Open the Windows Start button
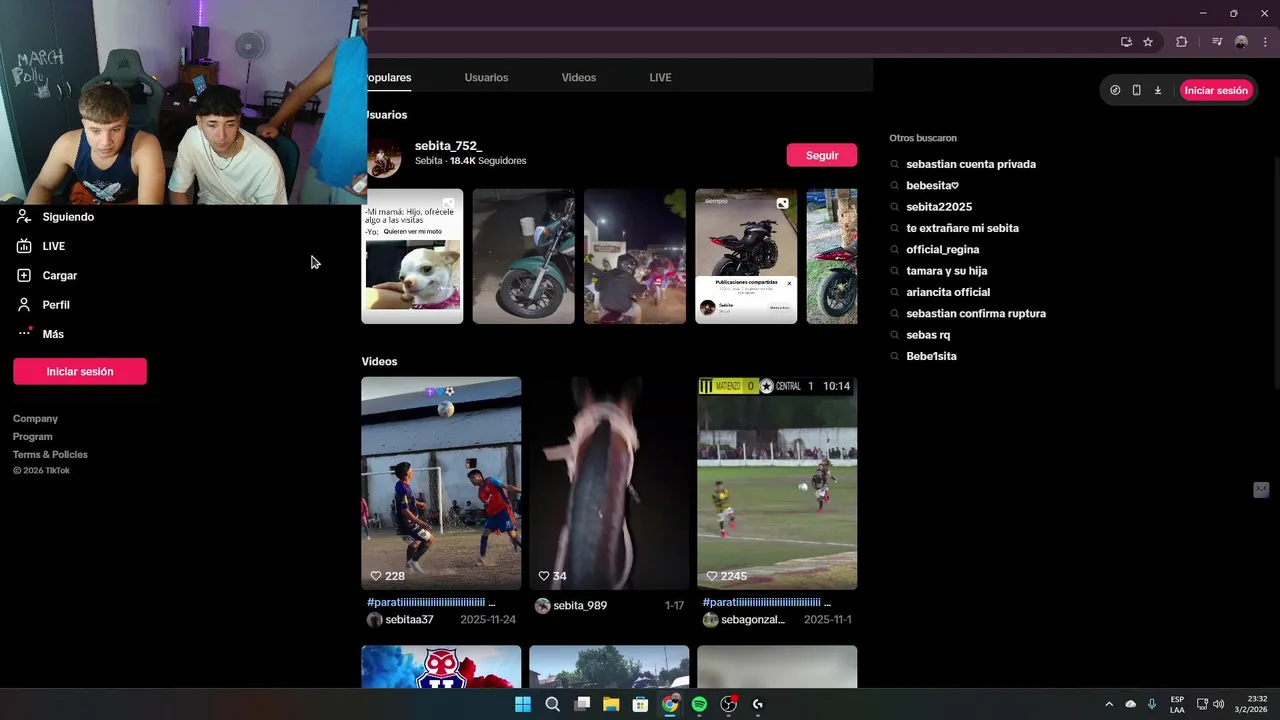Image resolution: width=1280 pixels, height=720 pixels. 523,704
